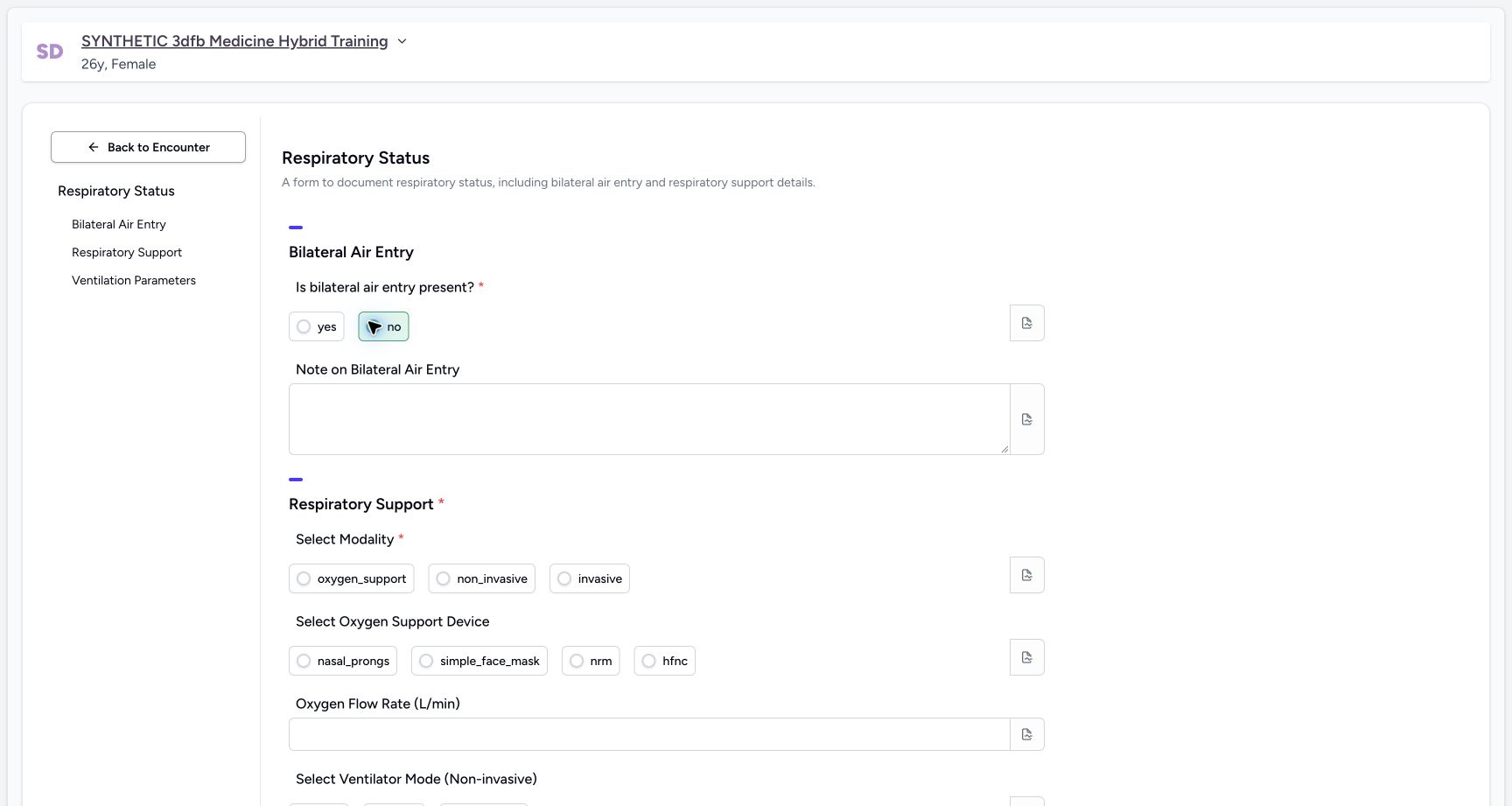The image size is (1512, 806).
Task: Click Respiratory Status sidebar heading
Action: 116,191
